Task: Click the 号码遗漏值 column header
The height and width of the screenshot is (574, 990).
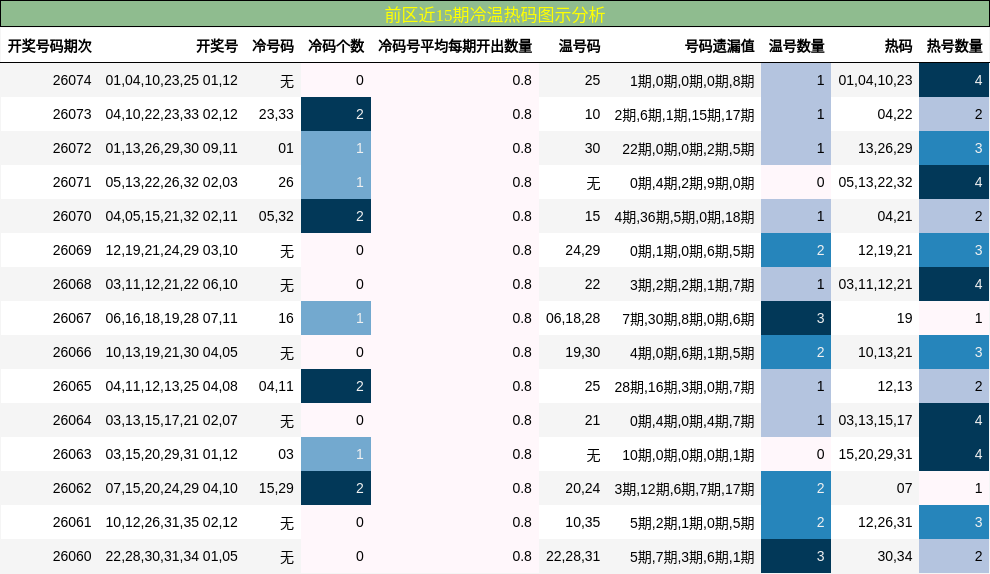Action: (x=720, y=46)
